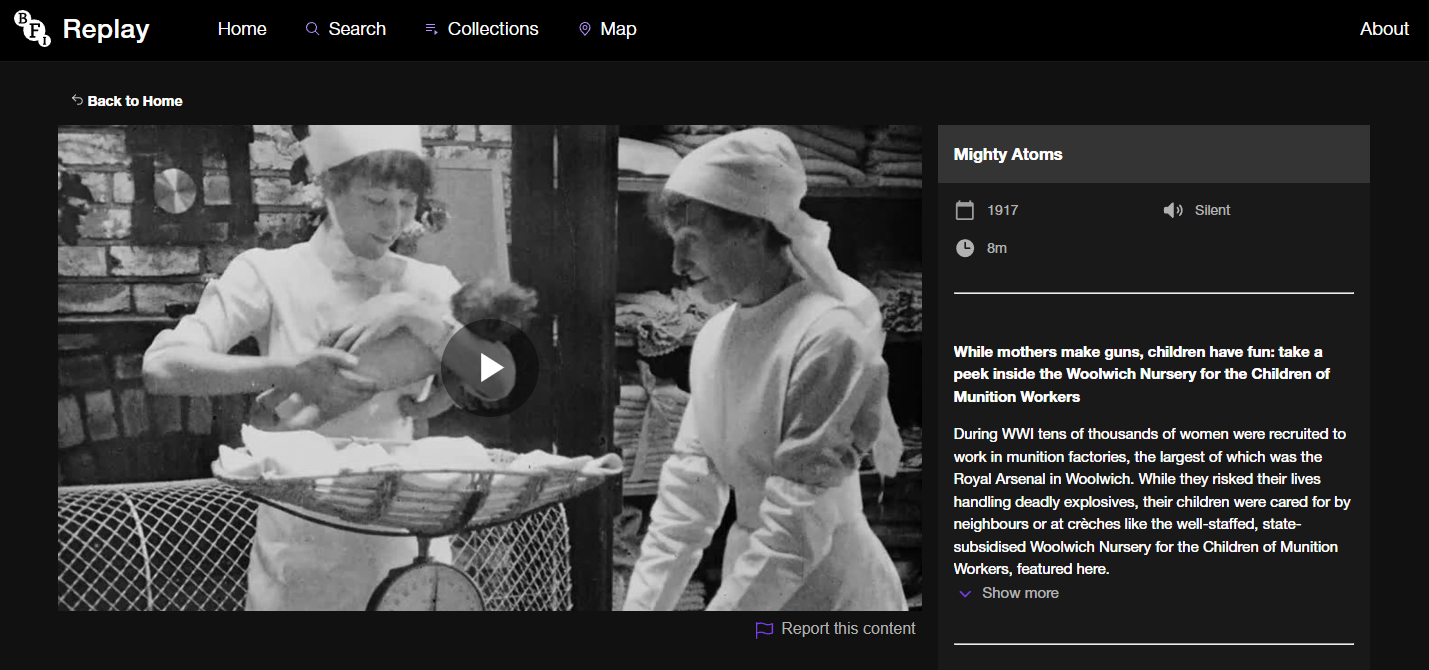Click the magnifier icon beside Search
The width and height of the screenshot is (1429, 670).
[x=313, y=29]
